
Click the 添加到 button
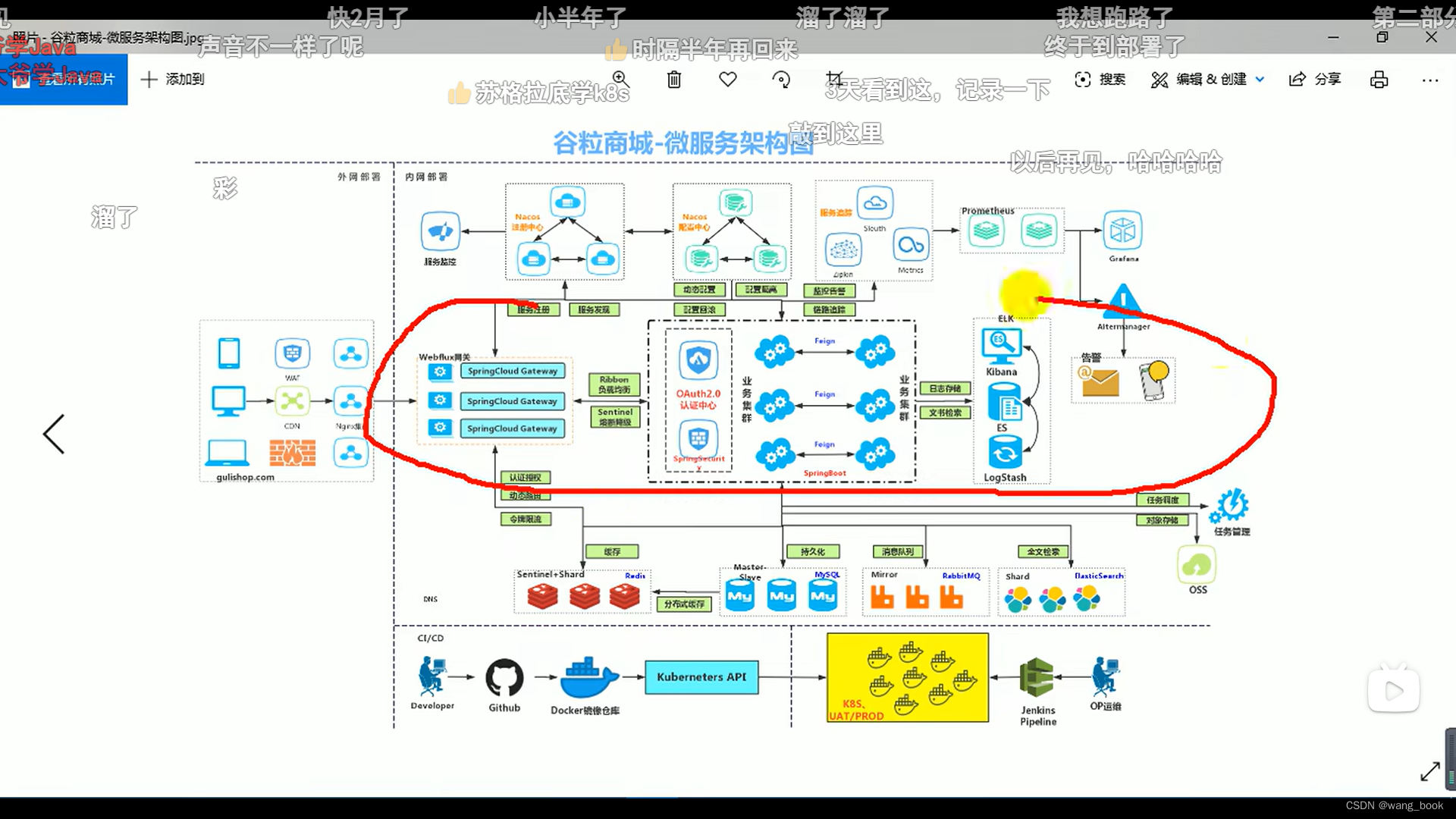coord(173,79)
